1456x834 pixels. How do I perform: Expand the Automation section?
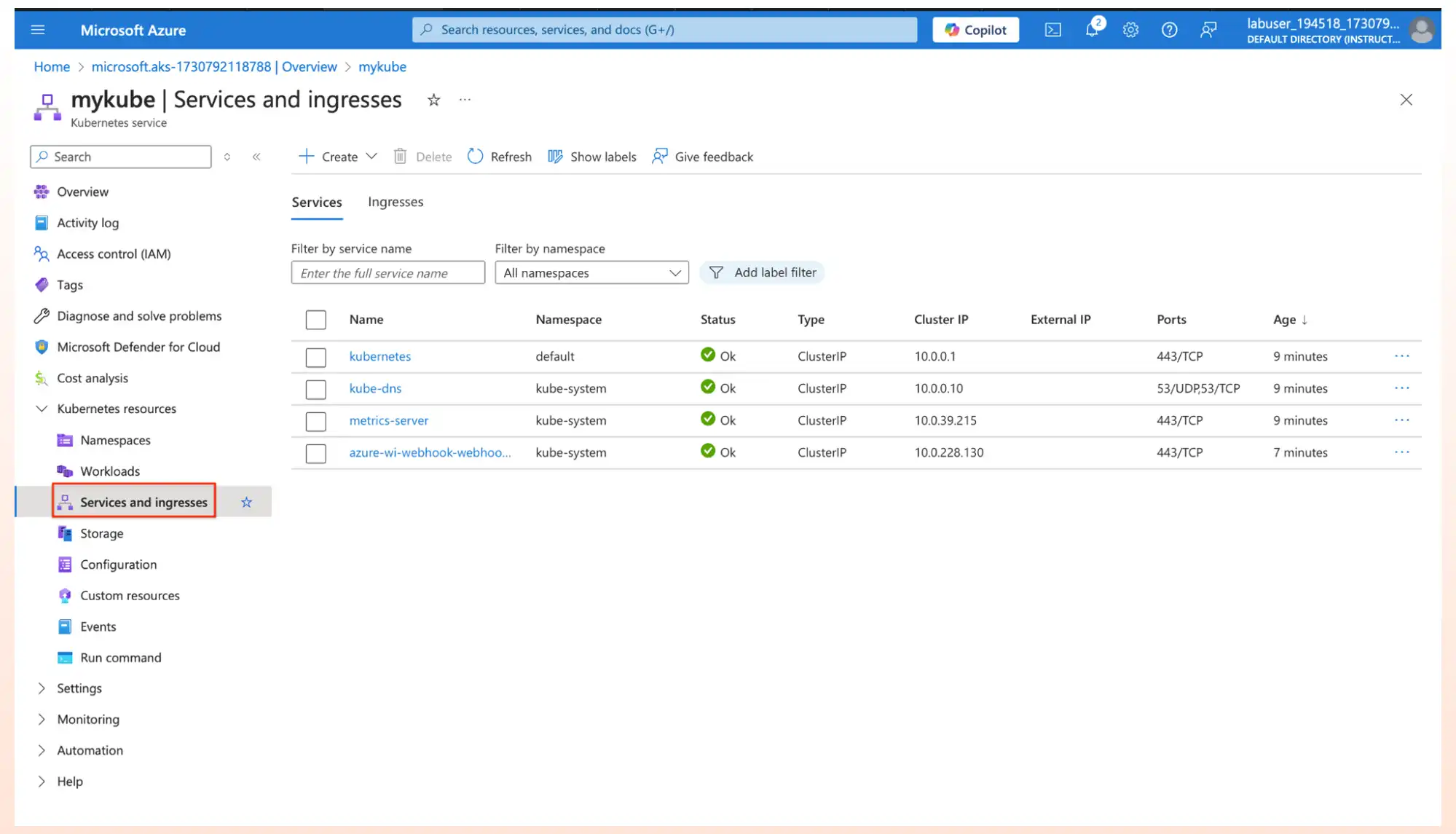tap(42, 750)
